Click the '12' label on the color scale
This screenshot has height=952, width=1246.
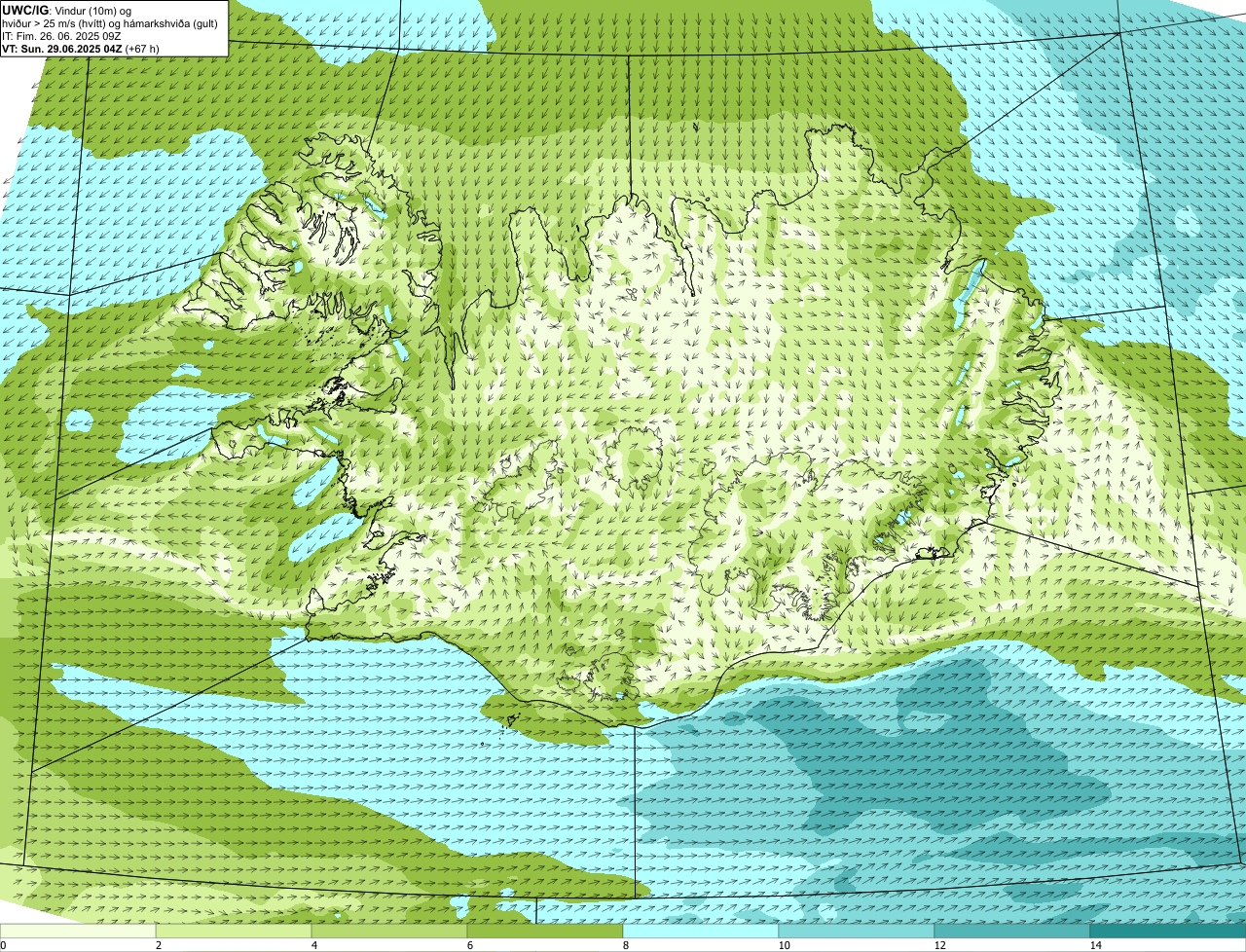tap(939, 945)
